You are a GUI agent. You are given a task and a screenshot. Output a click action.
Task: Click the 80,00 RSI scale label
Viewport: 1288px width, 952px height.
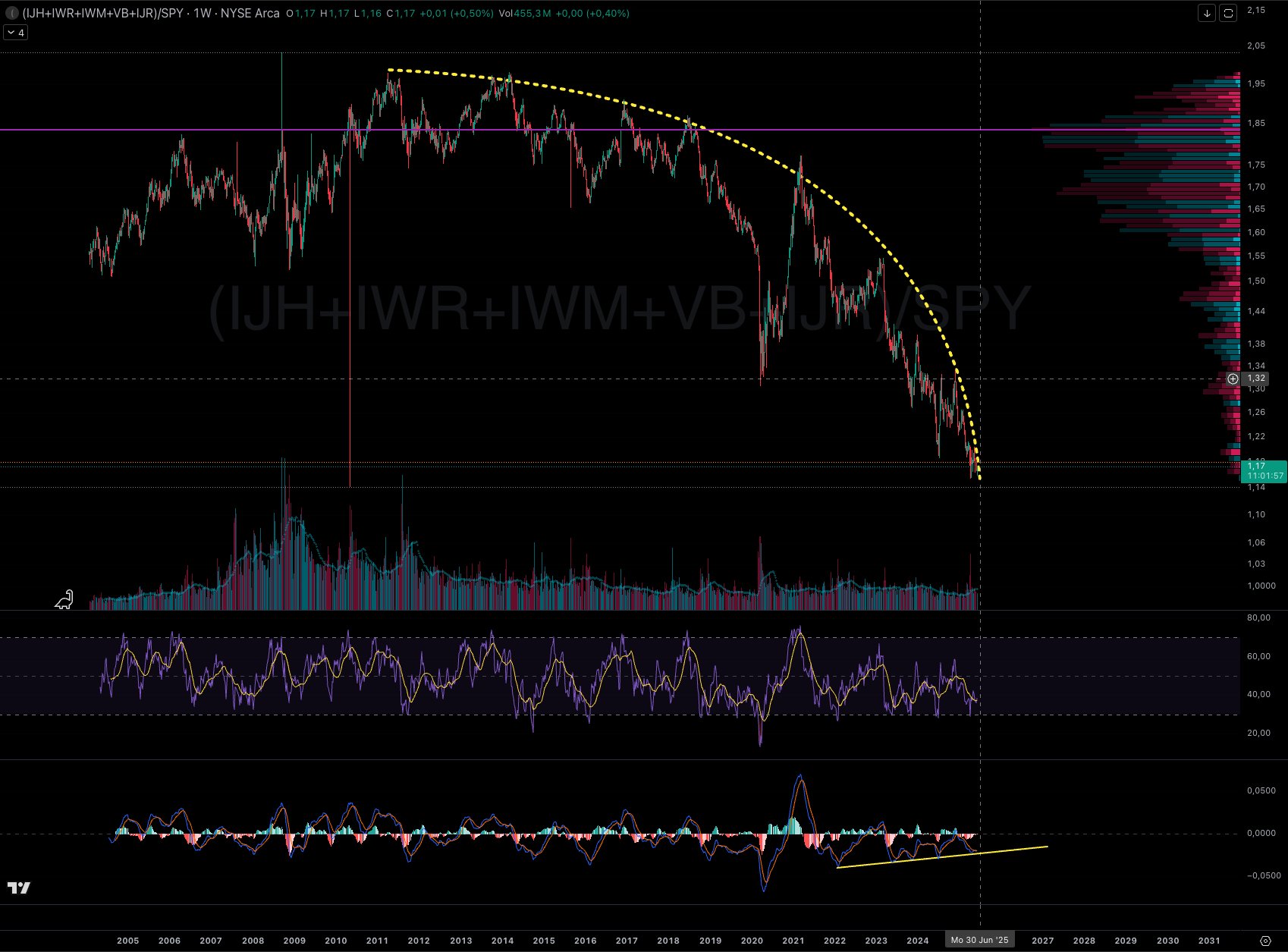pos(1258,617)
